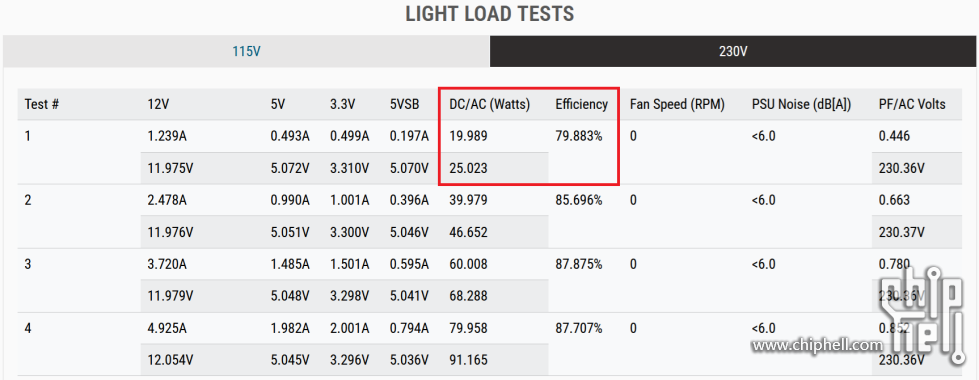
Task: Click the PF/AC Volts column header
Action: pos(912,104)
